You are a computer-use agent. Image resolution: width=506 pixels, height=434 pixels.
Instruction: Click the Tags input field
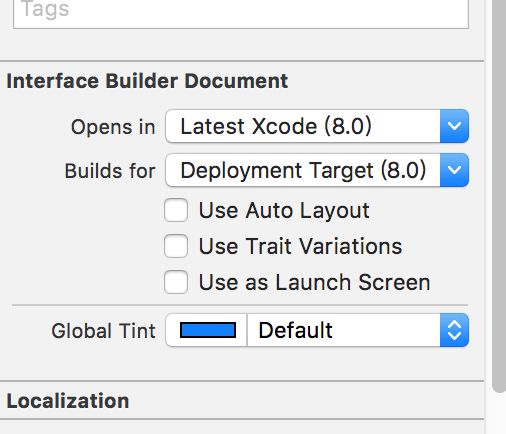click(241, 13)
